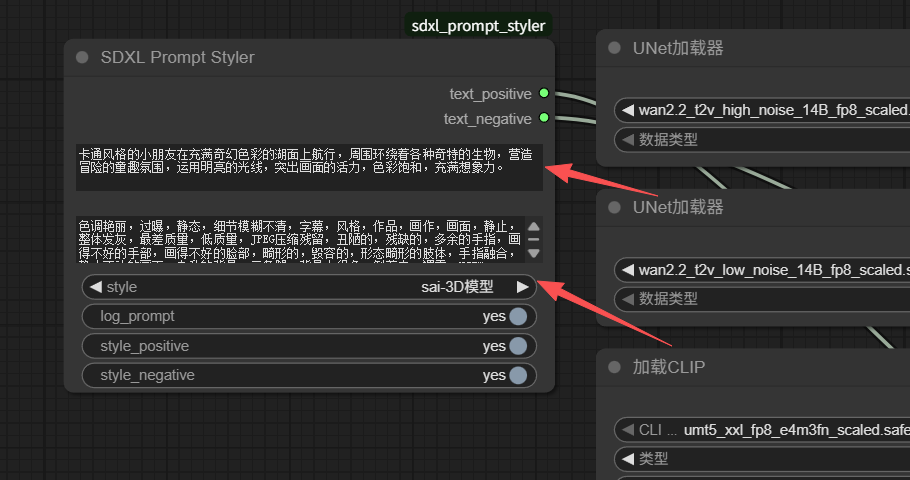Switch to next style with right arrow
Image resolution: width=910 pixels, height=480 pixels.
[x=522, y=287]
